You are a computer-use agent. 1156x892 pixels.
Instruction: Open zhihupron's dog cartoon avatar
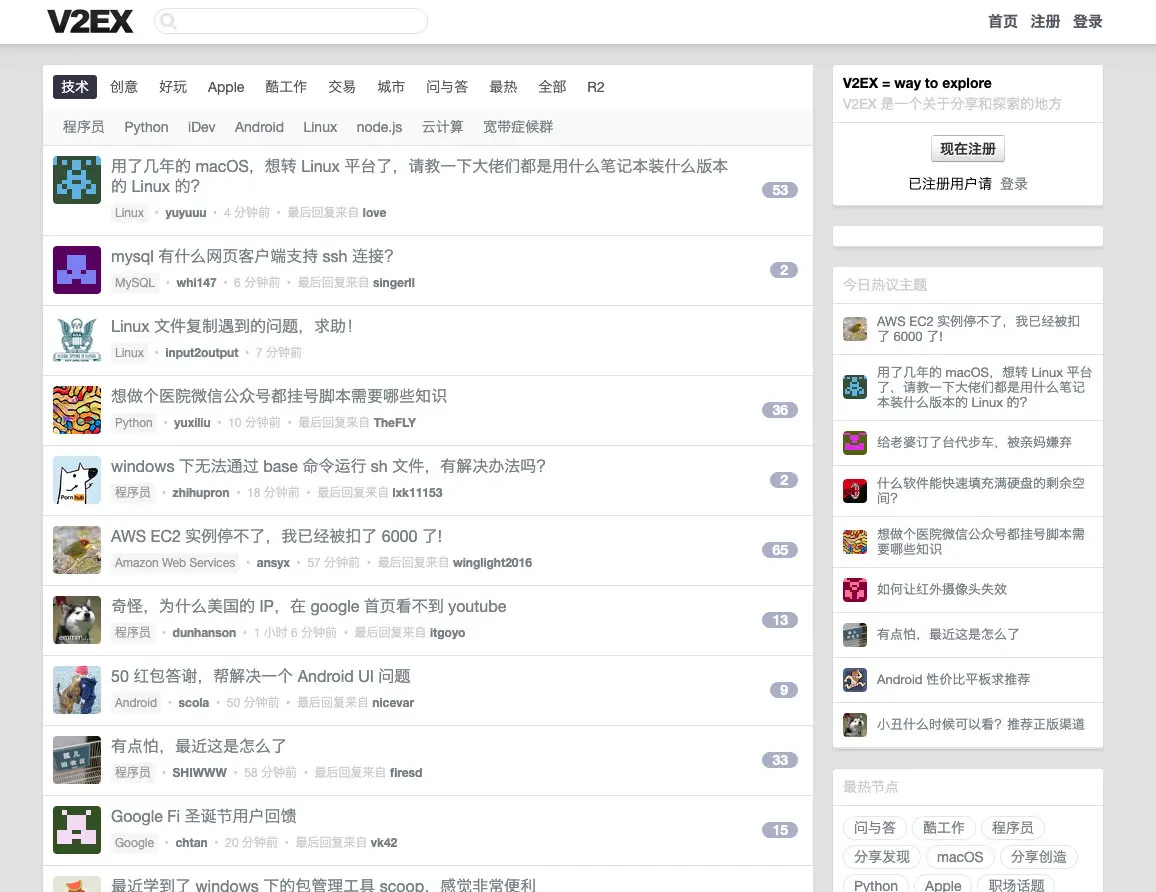(x=77, y=480)
